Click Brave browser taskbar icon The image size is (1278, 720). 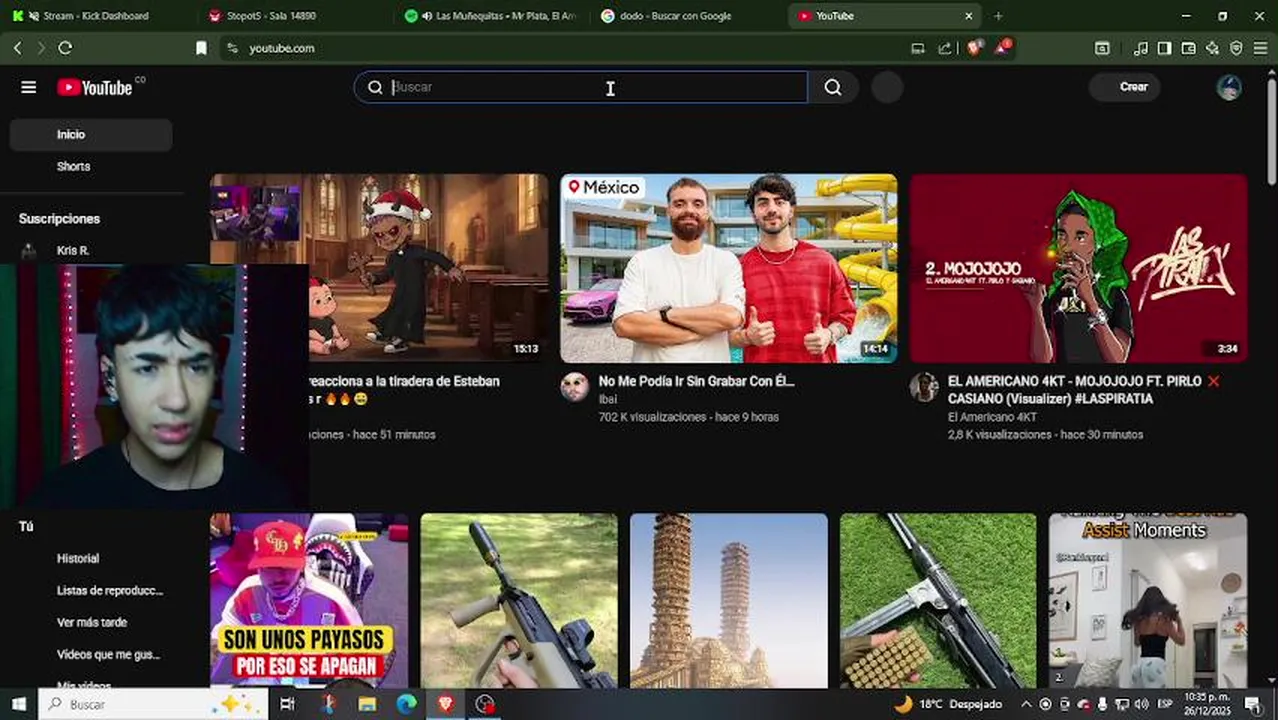click(446, 704)
